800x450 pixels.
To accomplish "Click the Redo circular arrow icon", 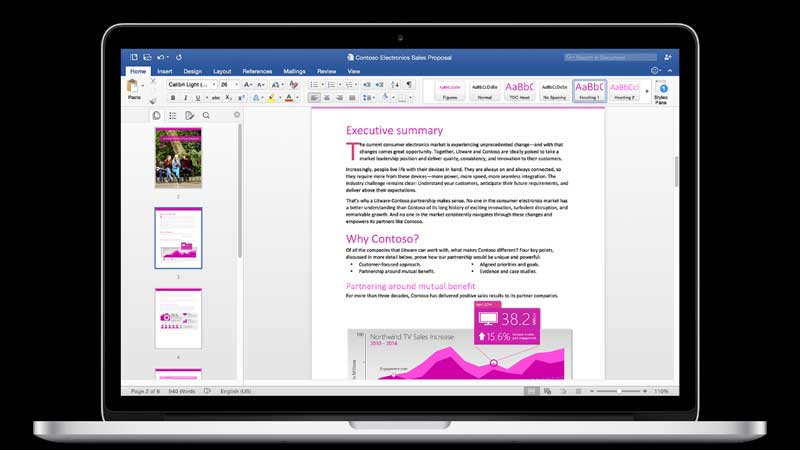I will click(x=179, y=57).
